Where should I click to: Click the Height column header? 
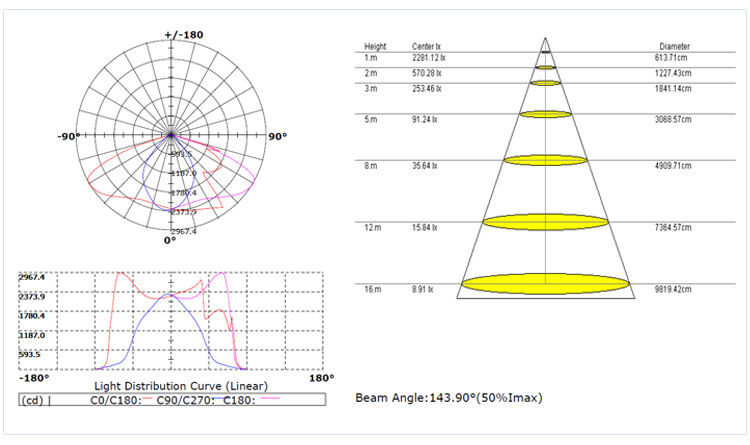coord(375,47)
